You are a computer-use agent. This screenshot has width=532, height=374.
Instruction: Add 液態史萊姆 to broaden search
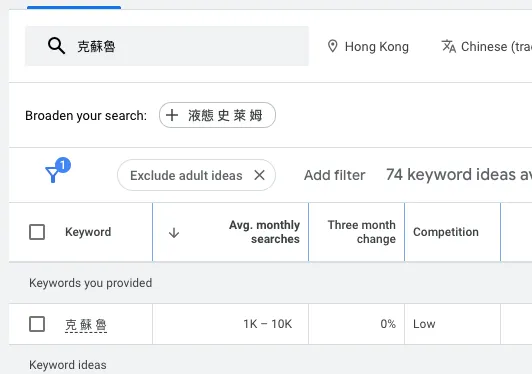click(x=217, y=115)
